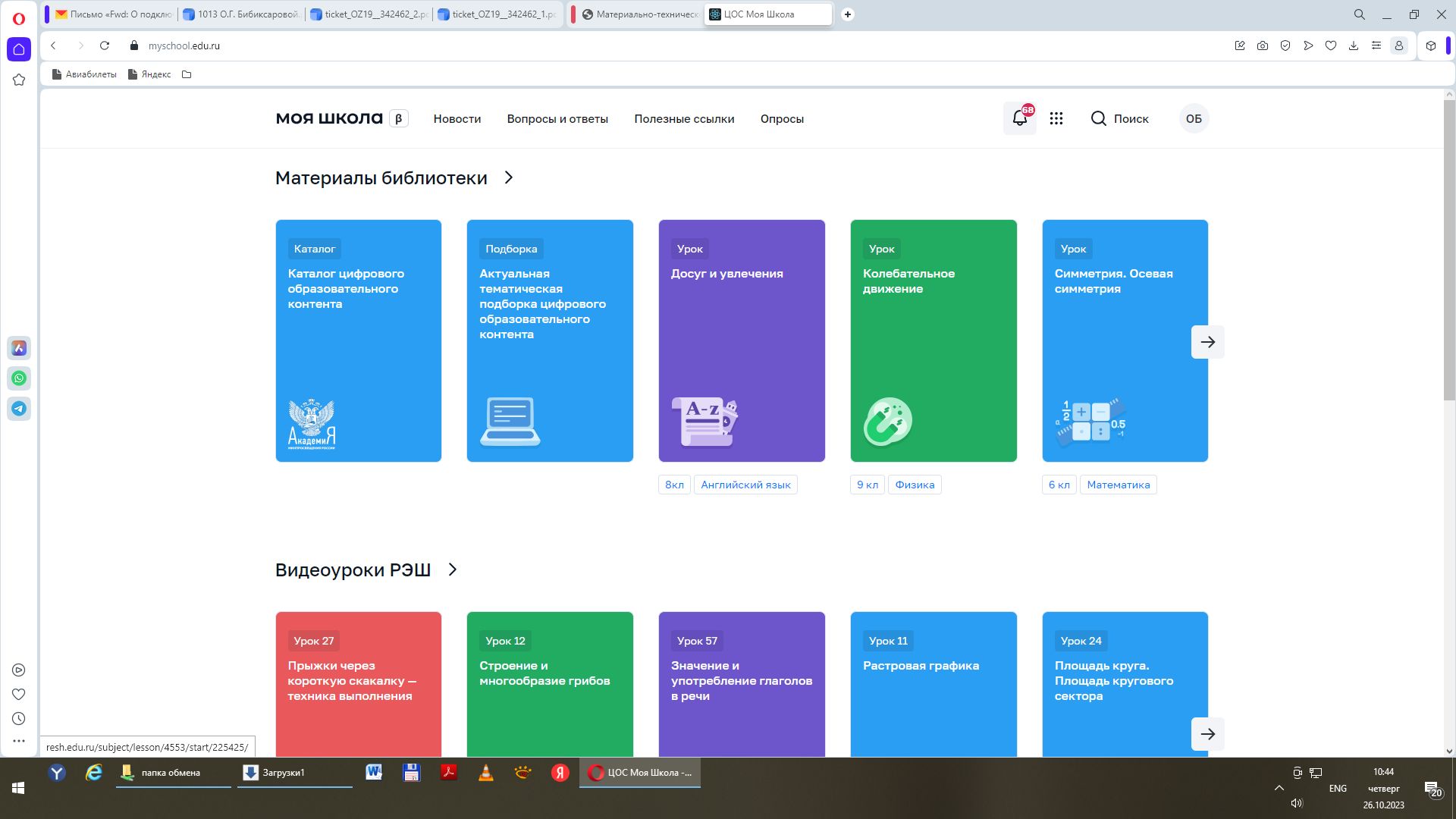Open the ОБ user profile avatar
Viewport: 1456px width, 819px height.
[1193, 118]
